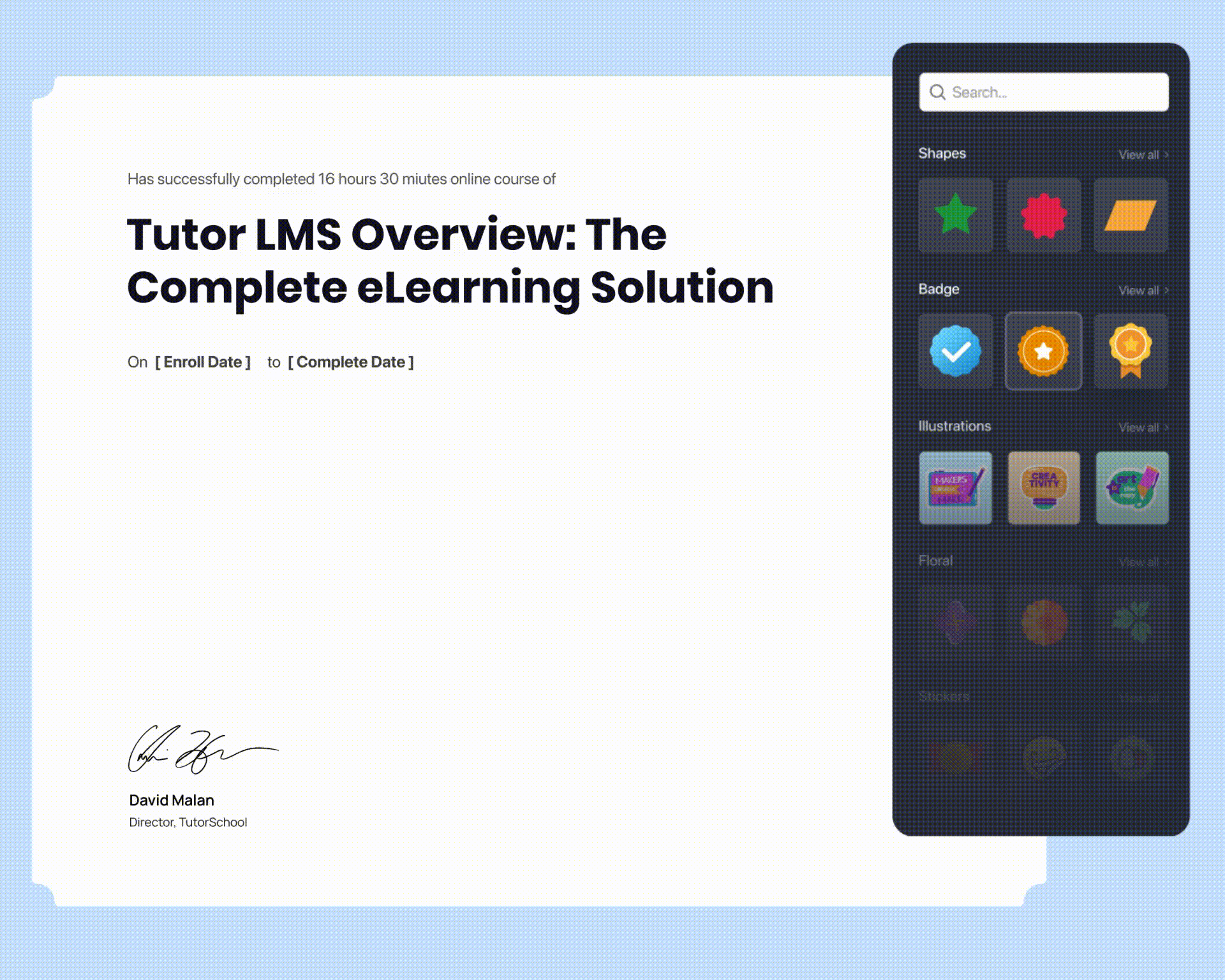The image size is (1225, 980).
Task: Click the Floral section header
Action: 936,560
